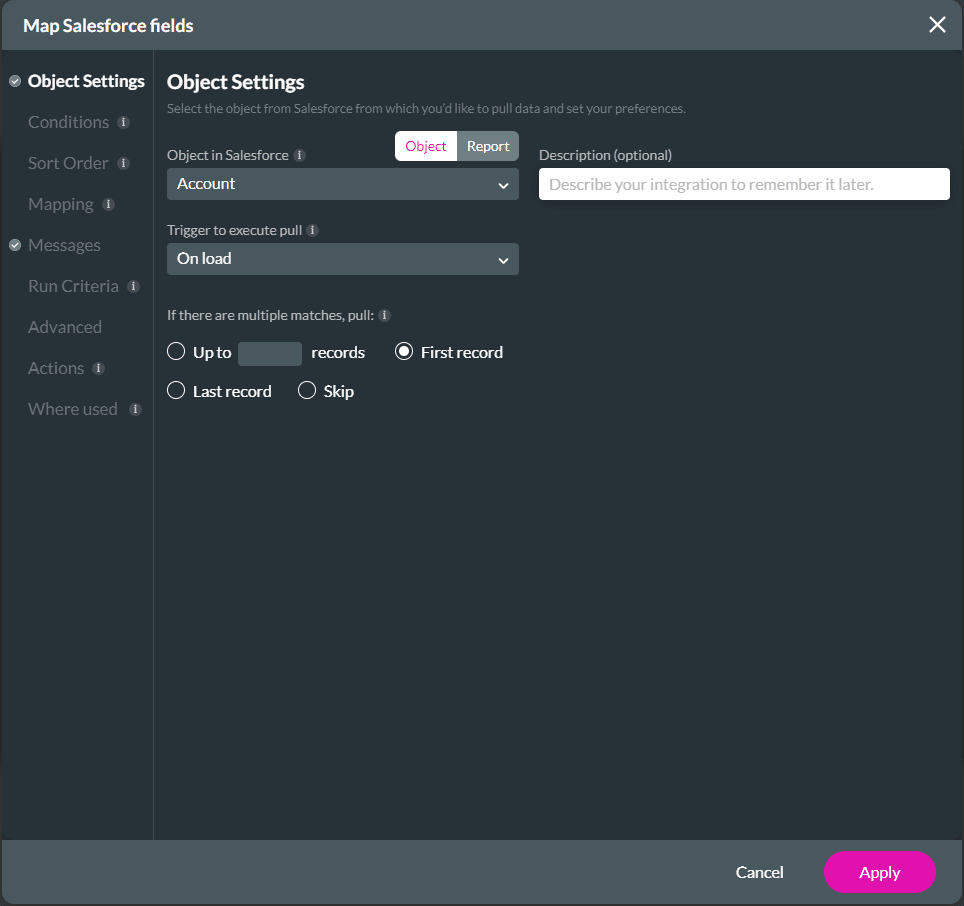Navigate to the Mapping section
The image size is (964, 906).
coord(60,204)
